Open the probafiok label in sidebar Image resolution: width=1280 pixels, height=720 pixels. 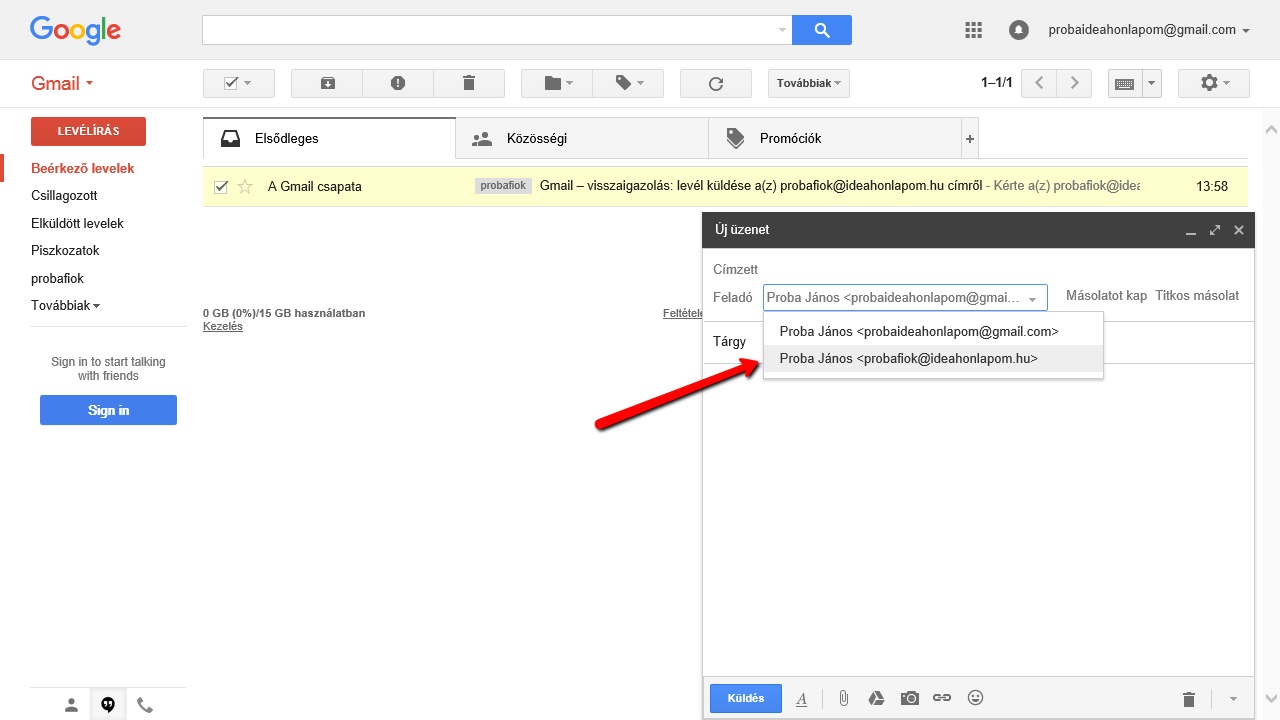pos(57,278)
